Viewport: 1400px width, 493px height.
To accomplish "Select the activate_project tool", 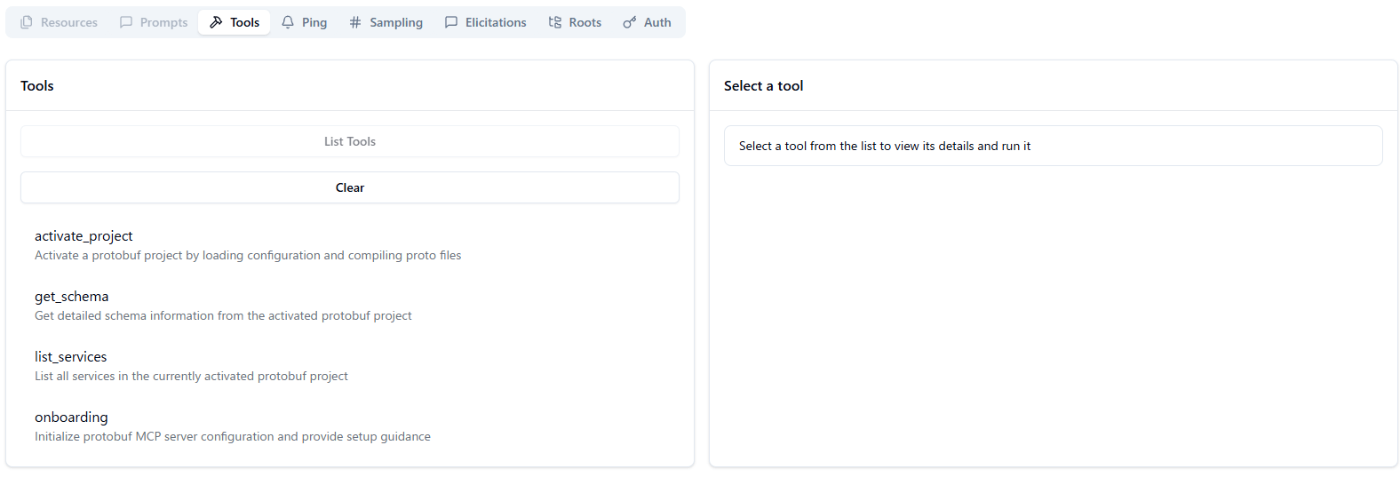I will 84,236.
